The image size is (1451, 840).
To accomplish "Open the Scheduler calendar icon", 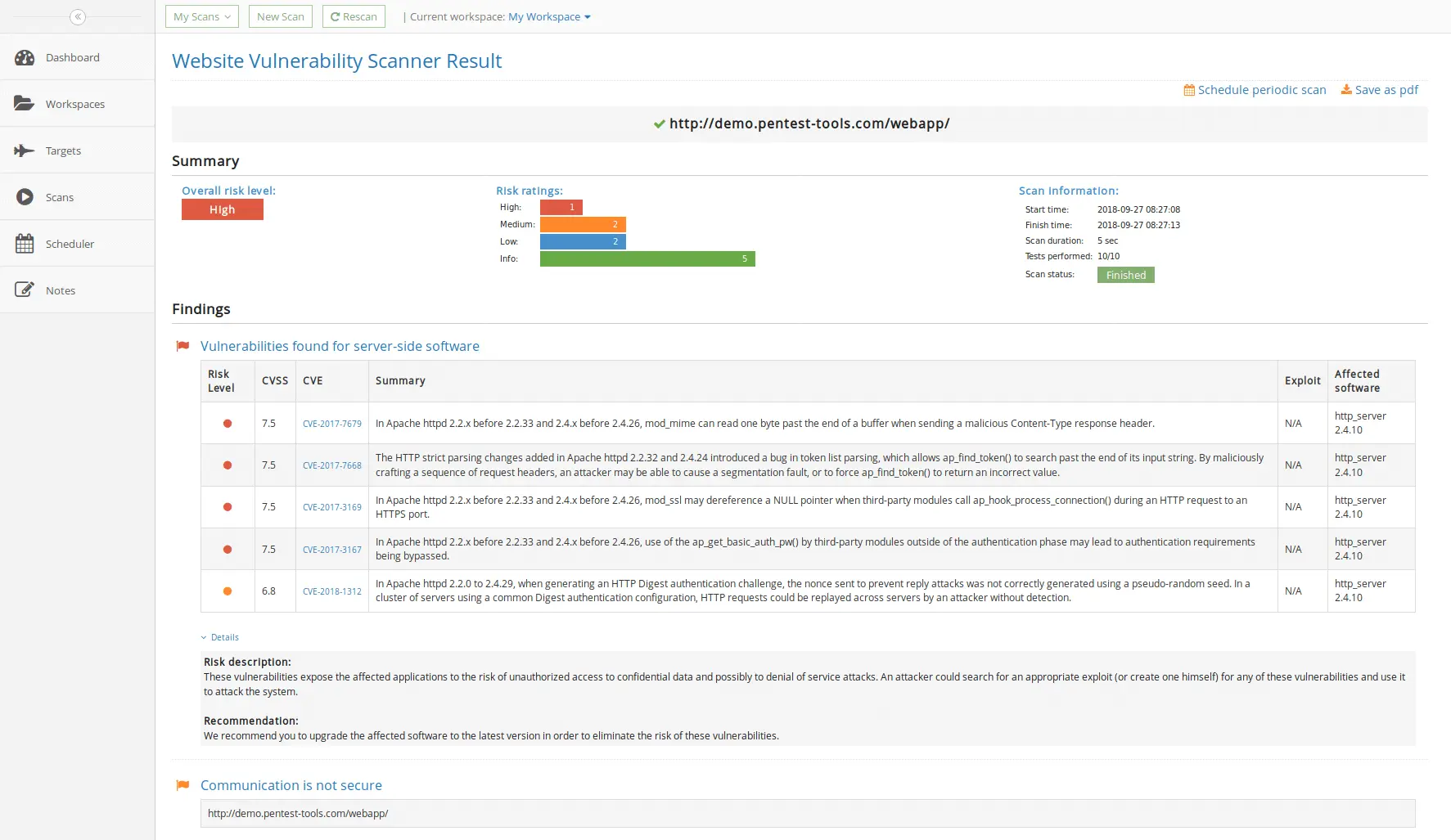I will pos(25,243).
